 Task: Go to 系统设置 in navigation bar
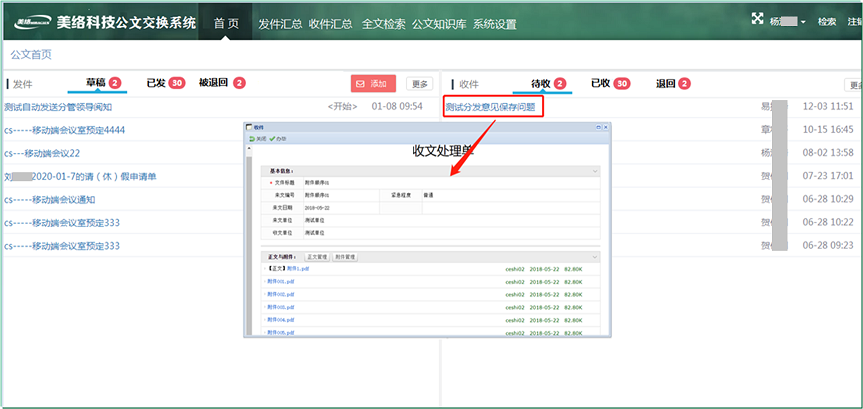(x=494, y=22)
